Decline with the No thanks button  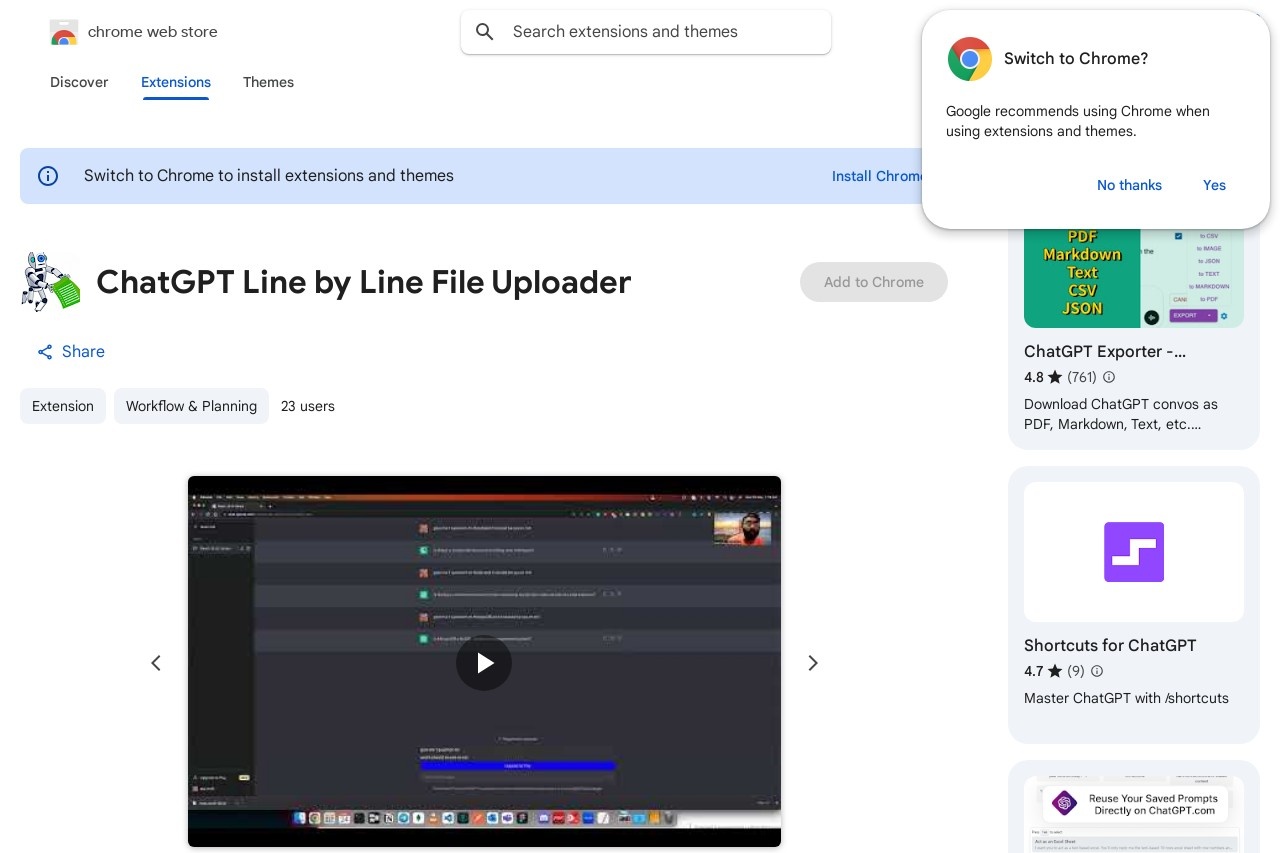coord(1129,185)
